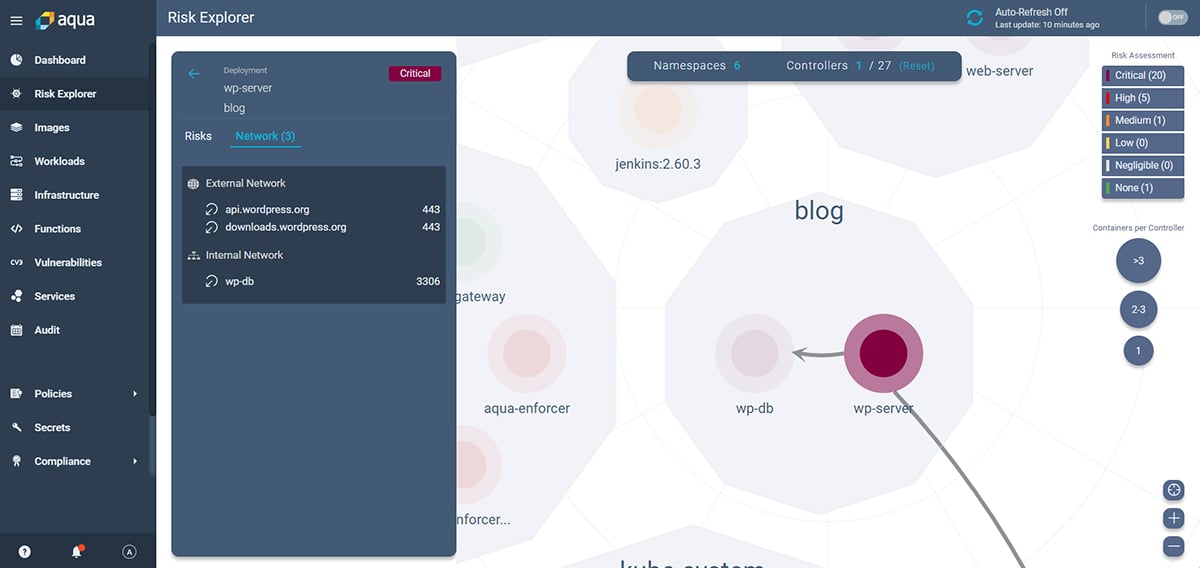Click the Controllers 1 / 27 filter

838,66
